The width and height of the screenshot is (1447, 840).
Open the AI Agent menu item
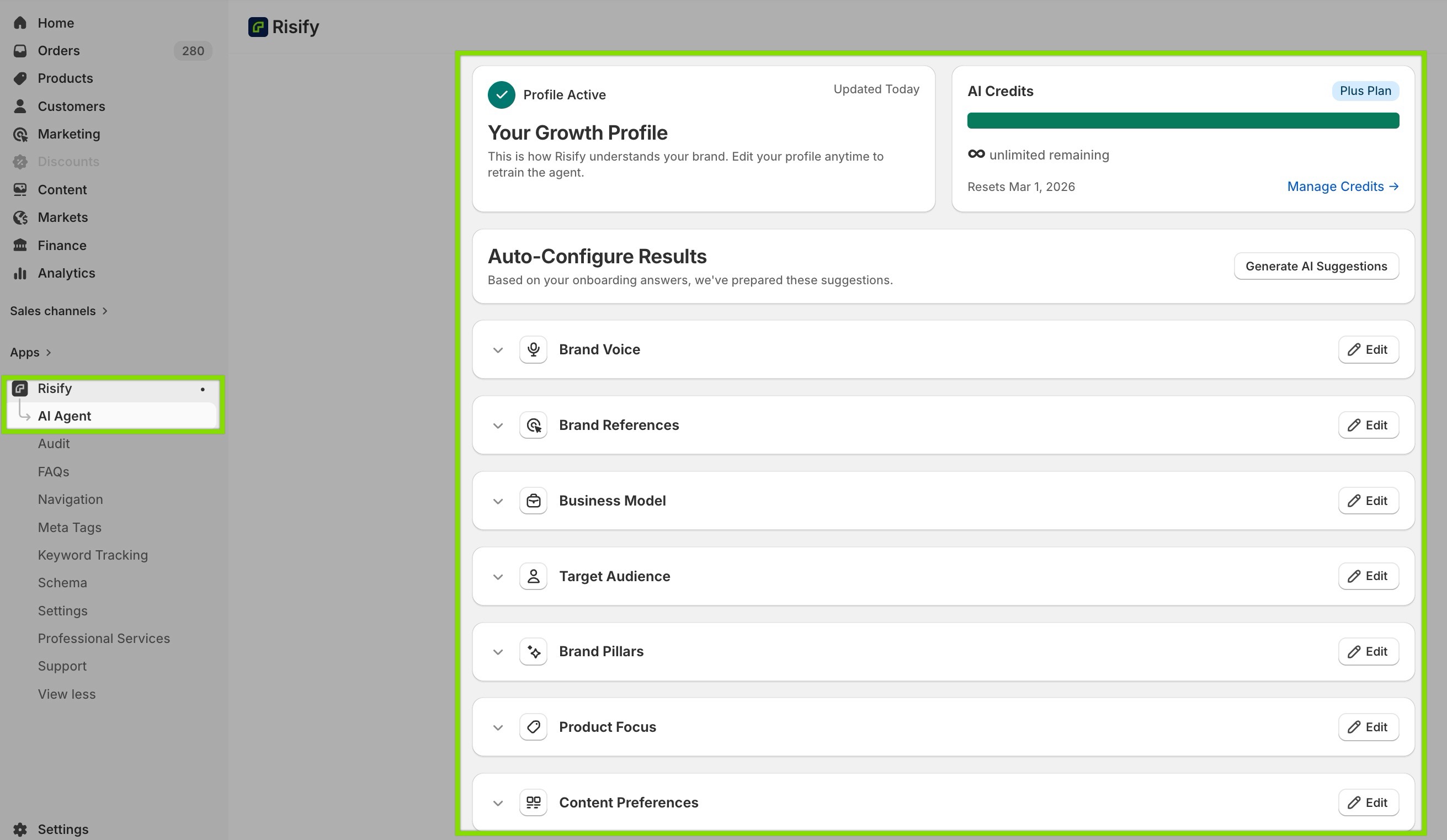112,416
